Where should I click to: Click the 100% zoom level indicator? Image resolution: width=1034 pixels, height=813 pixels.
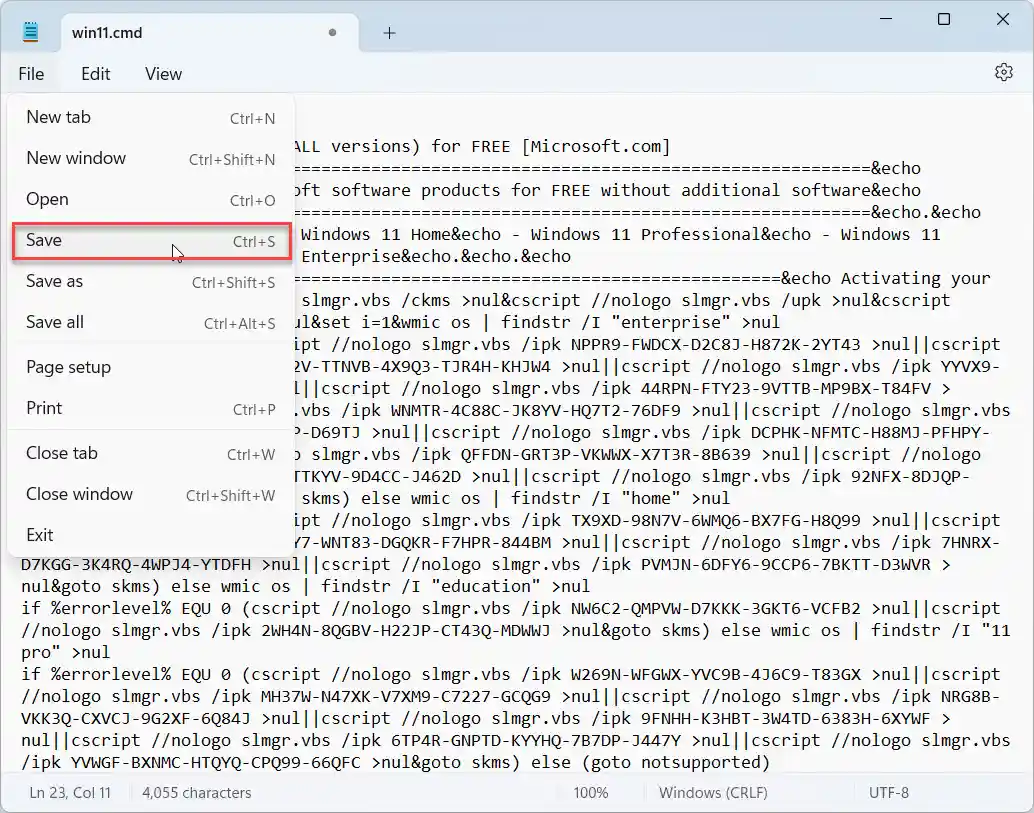(590, 792)
